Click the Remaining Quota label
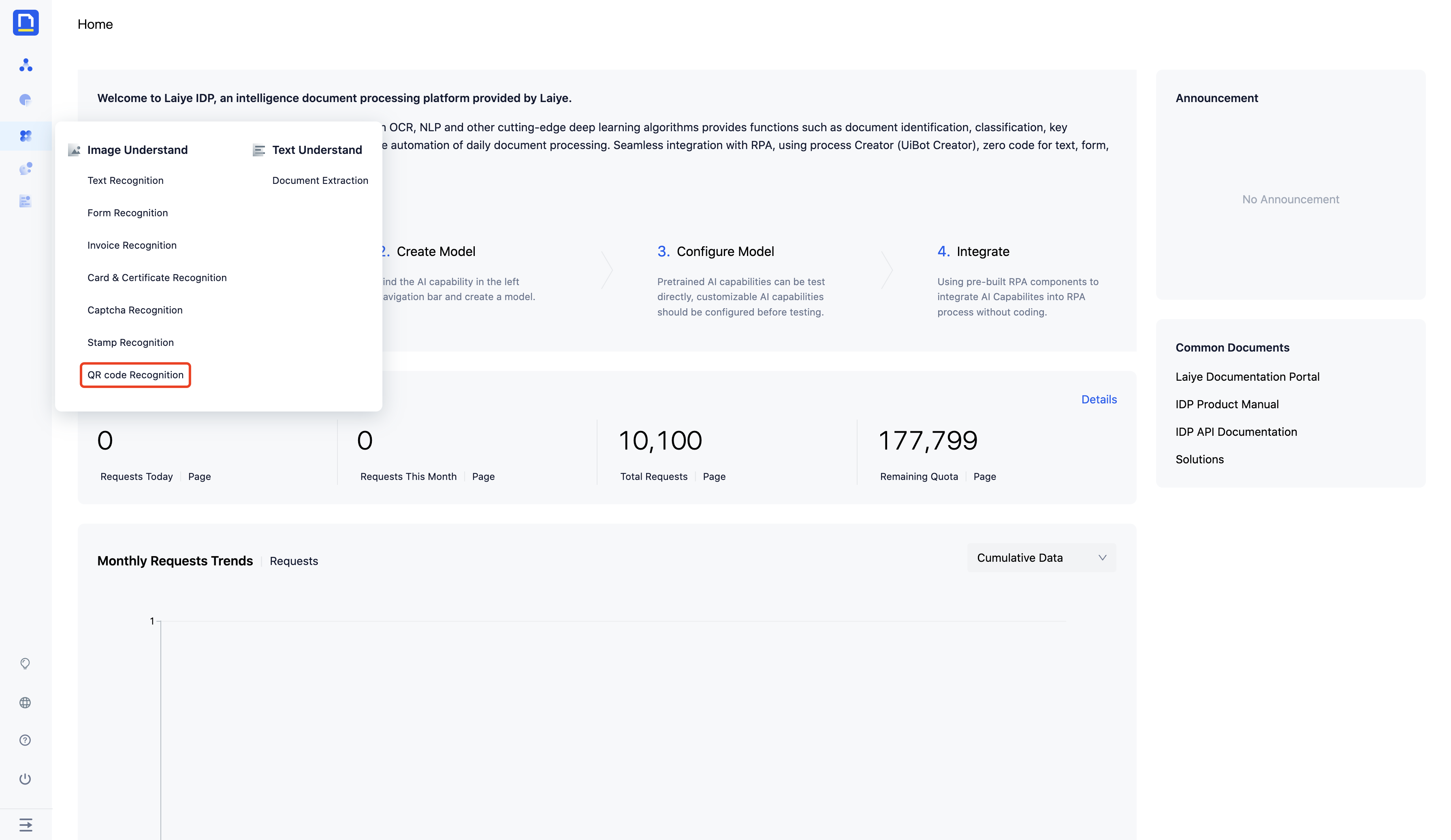 coord(919,477)
